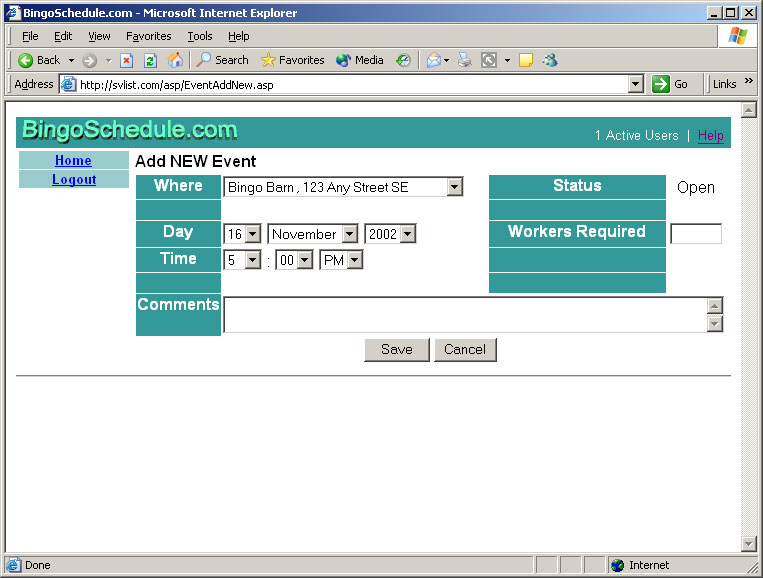Go to the Home page icon
Screen dimensions: 763x578
click(175, 60)
